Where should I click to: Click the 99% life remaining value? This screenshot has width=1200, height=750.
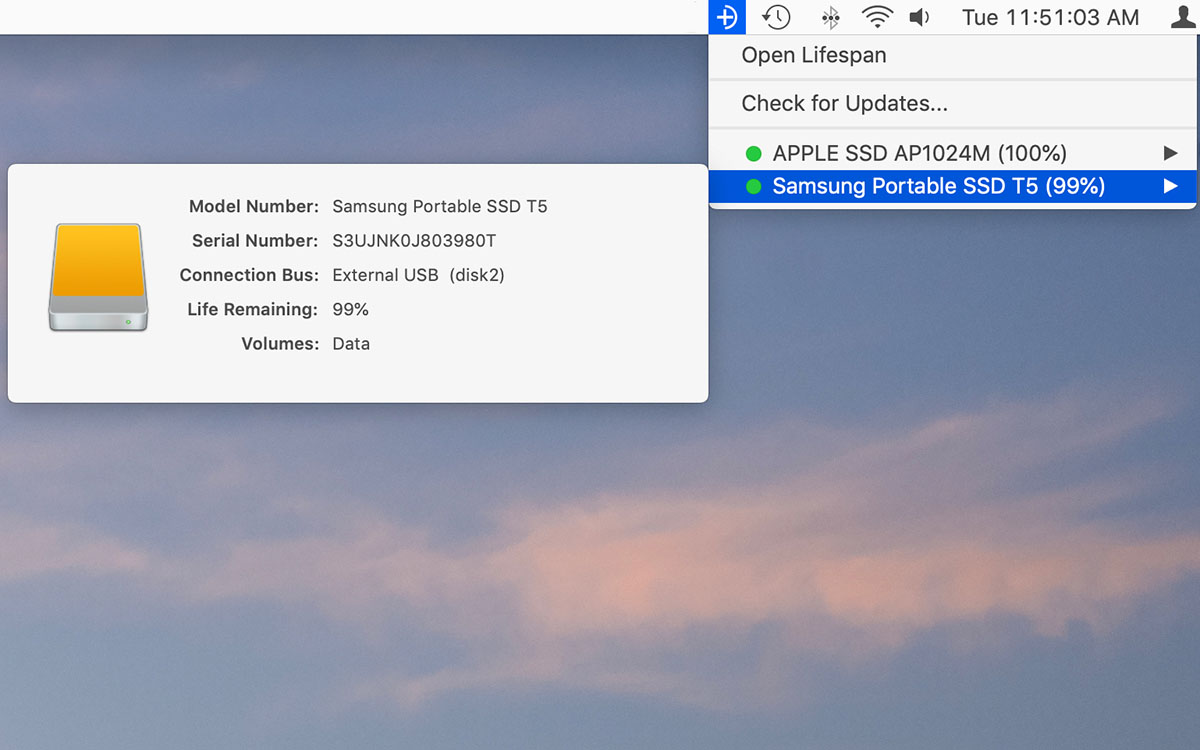pyautogui.click(x=351, y=309)
